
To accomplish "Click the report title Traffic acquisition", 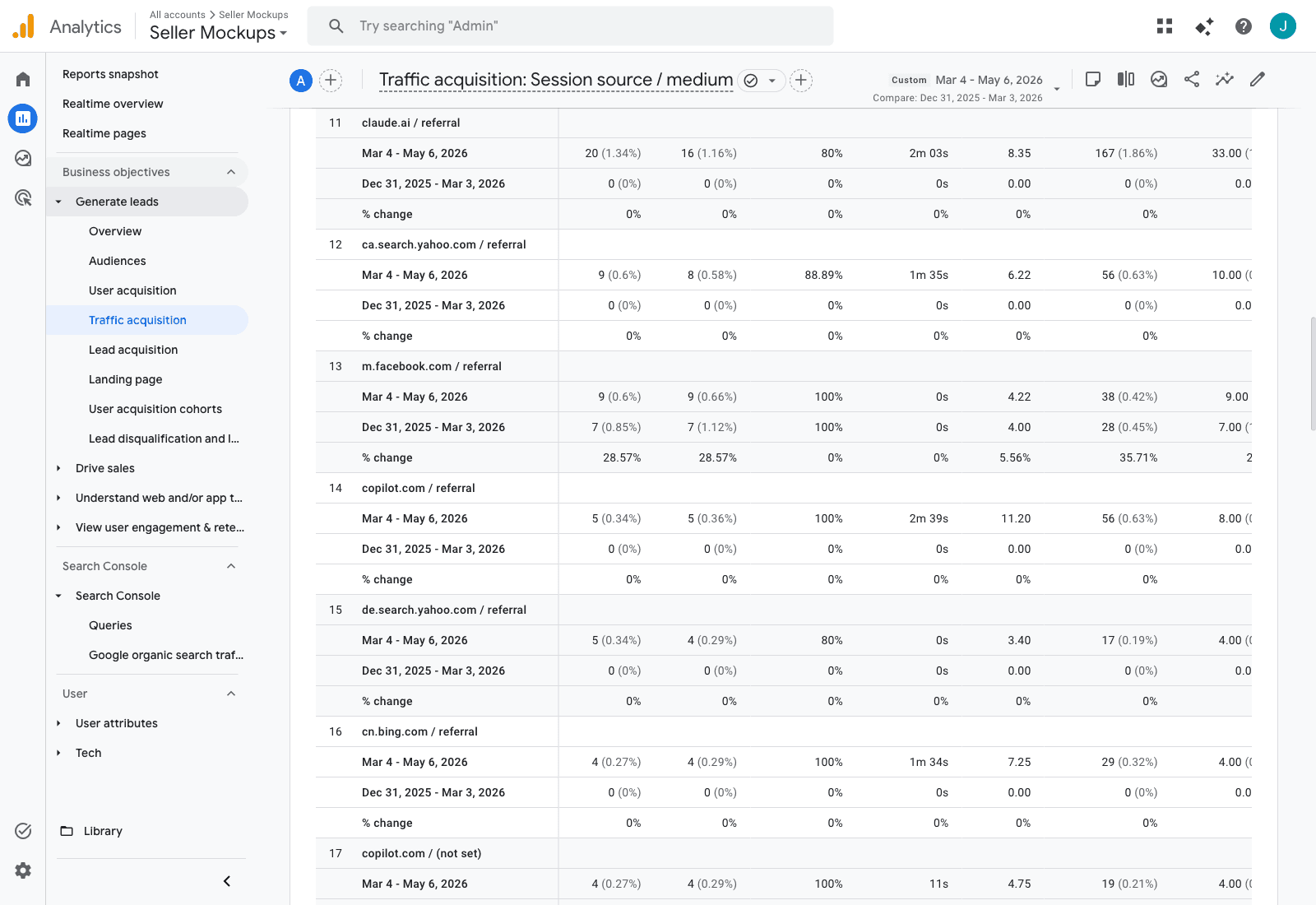I will [x=556, y=80].
